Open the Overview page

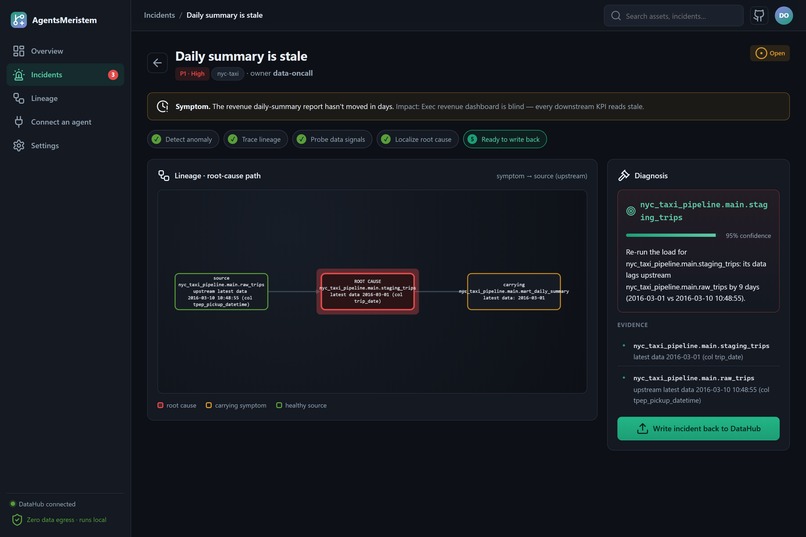pyautogui.click(x=65, y=51)
